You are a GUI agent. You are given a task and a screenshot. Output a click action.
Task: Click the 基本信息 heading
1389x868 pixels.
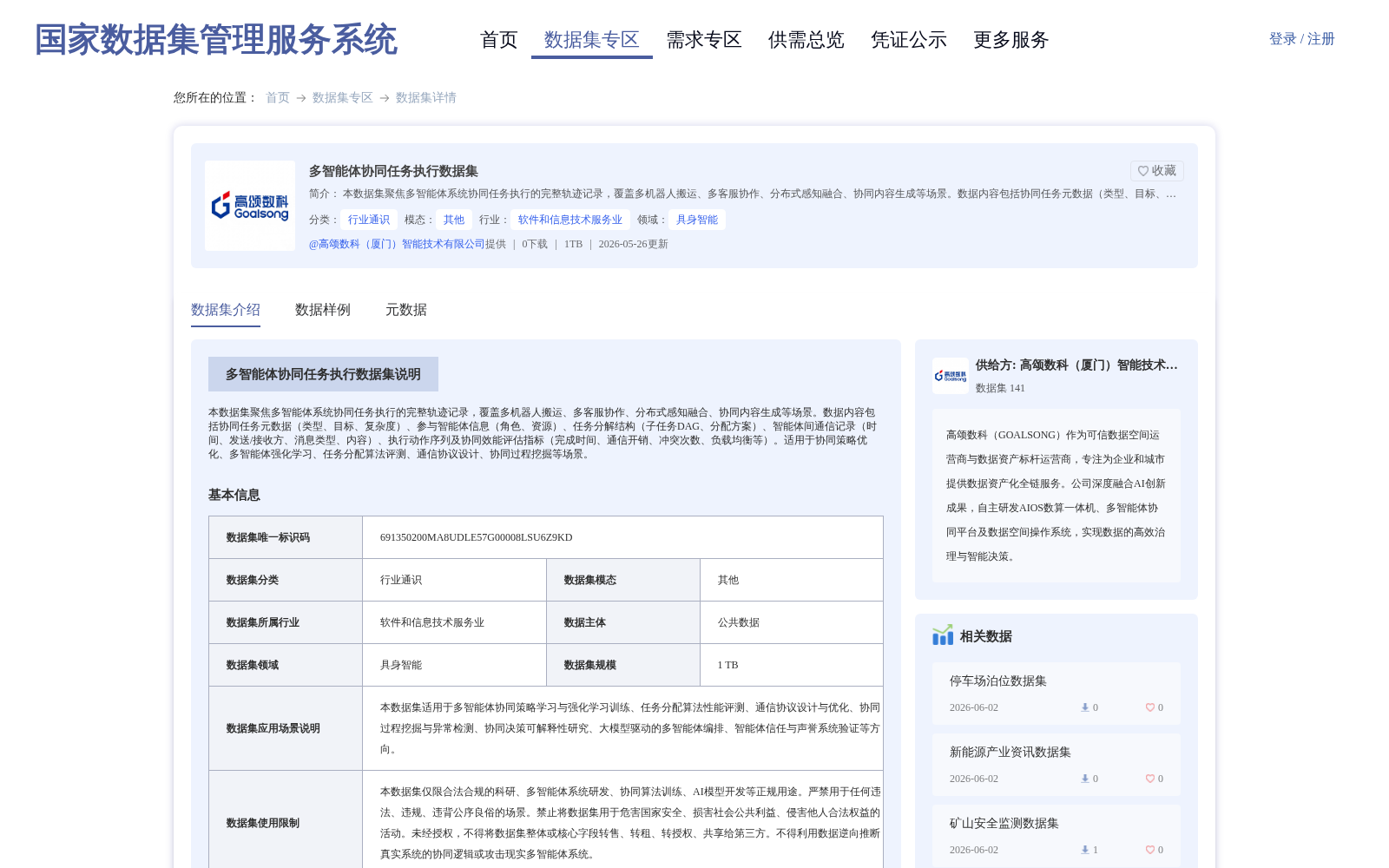[234, 495]
